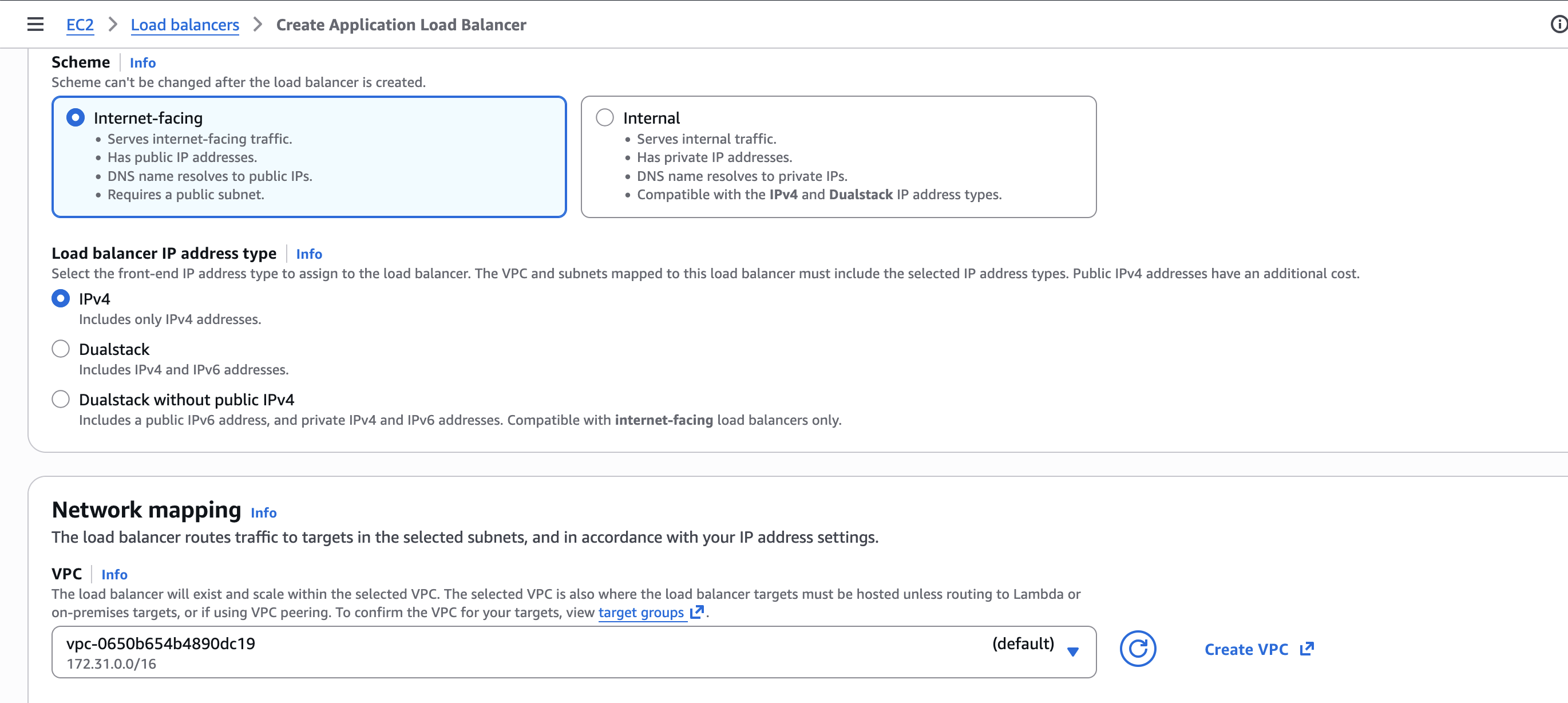Click the external link icon beside Create VPC
1568x703 pixels.
tap(1307, 649)
